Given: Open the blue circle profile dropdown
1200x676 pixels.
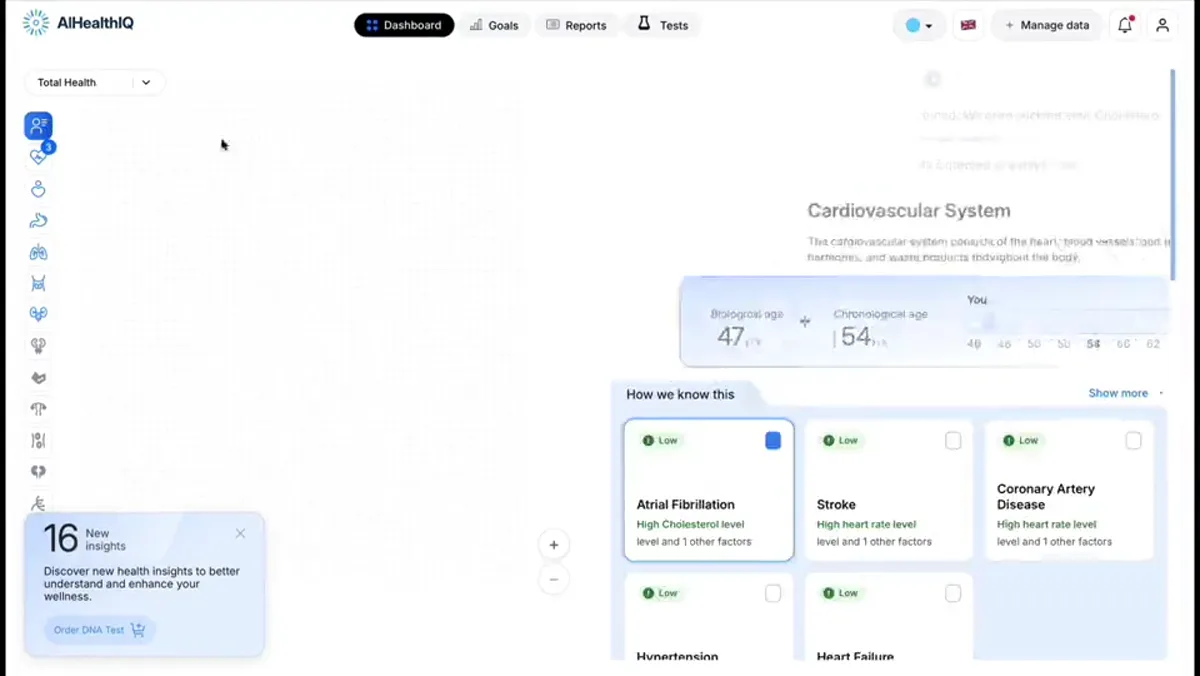Looking at the screenshot, I should click(919, 25).
